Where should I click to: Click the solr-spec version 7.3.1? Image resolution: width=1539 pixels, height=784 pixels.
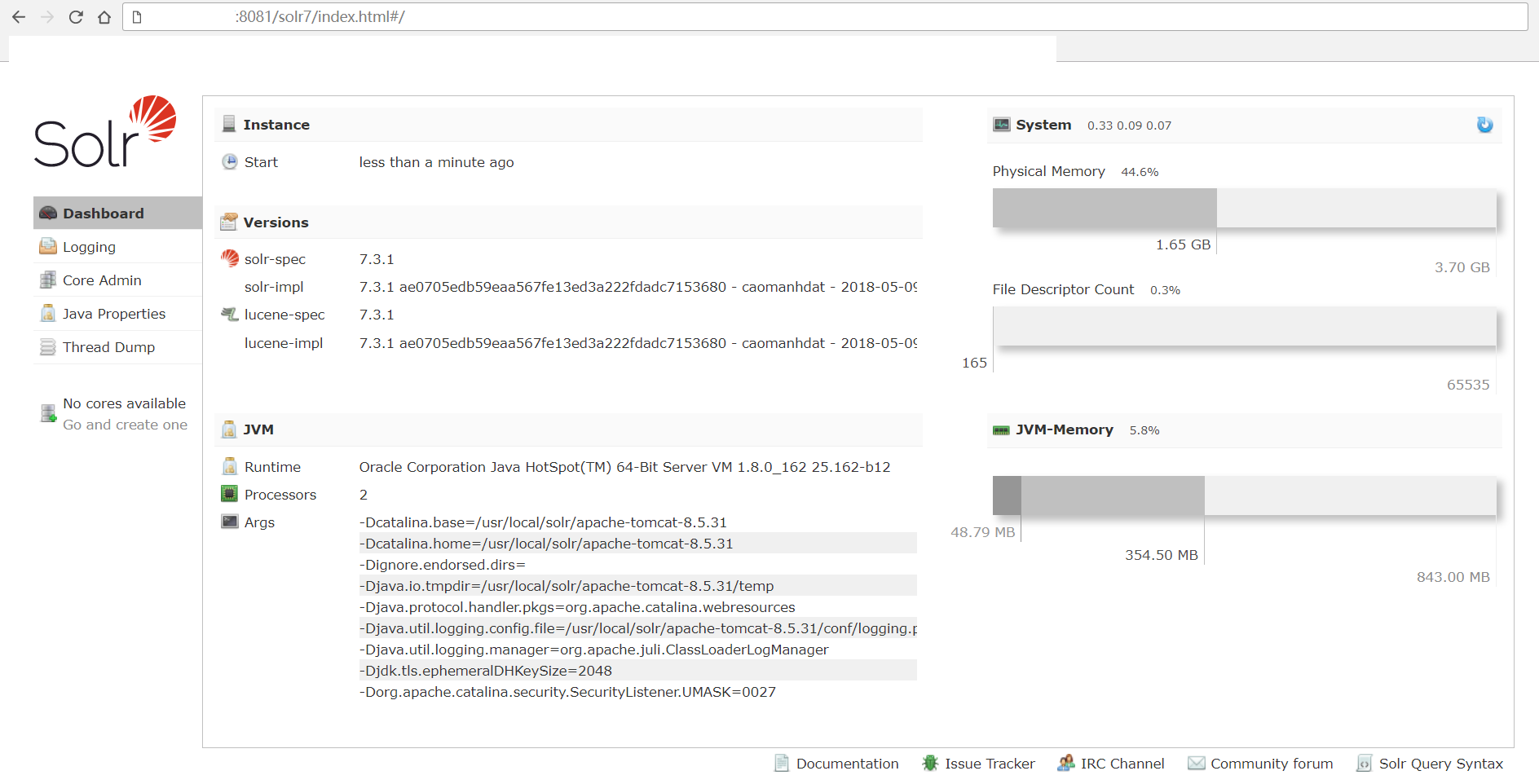[x=377, y=258]
